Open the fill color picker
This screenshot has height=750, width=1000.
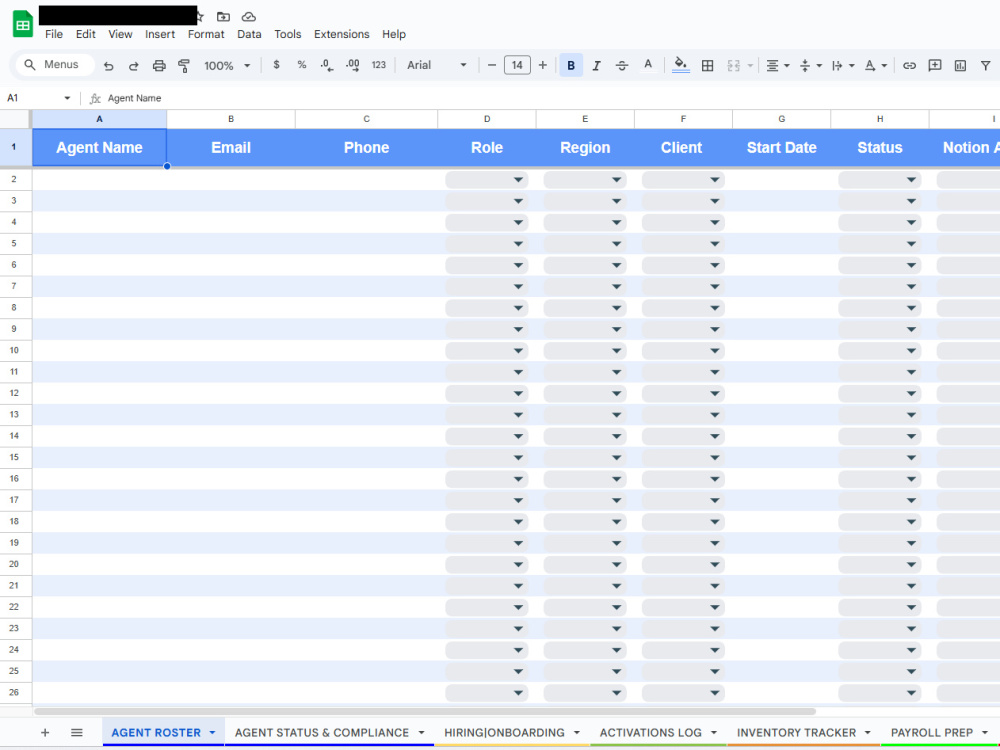[681, 65]
